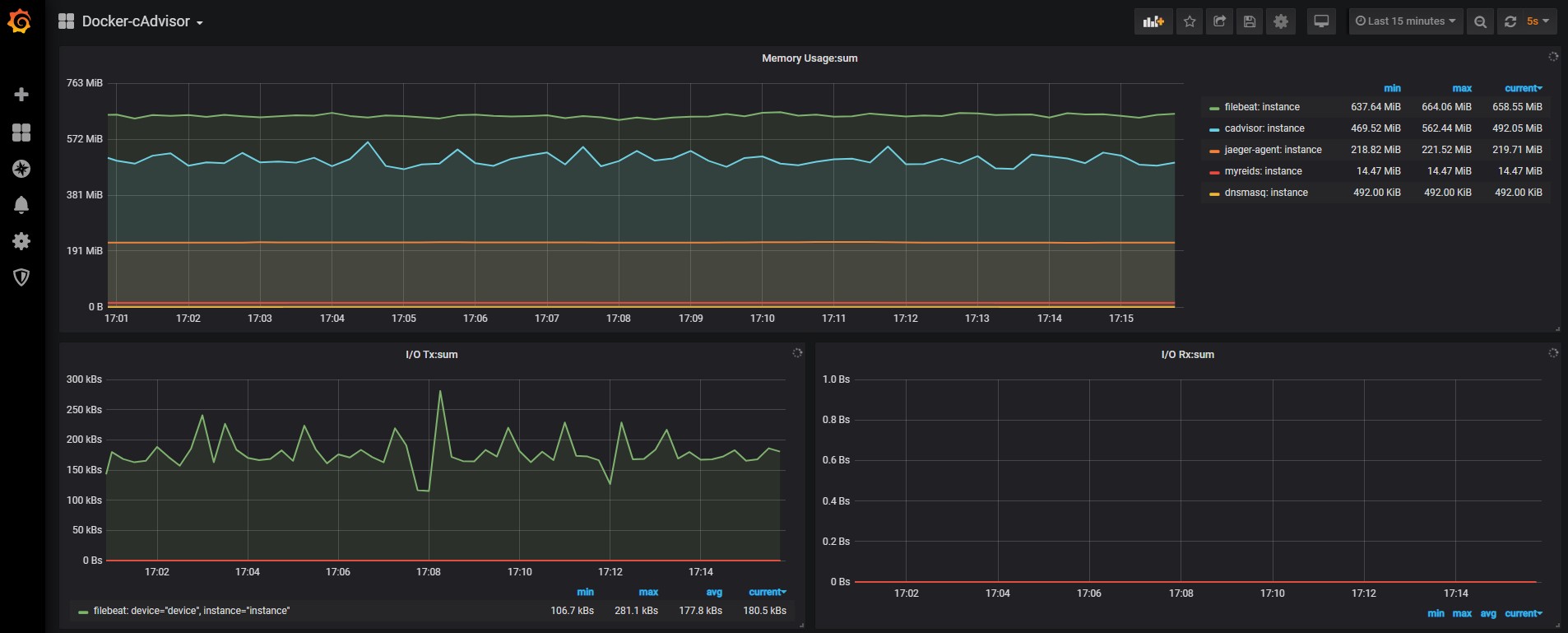The image size is (1568, 633).
Task: Save the dashboard with disk icon
Action: [1250, 21]
